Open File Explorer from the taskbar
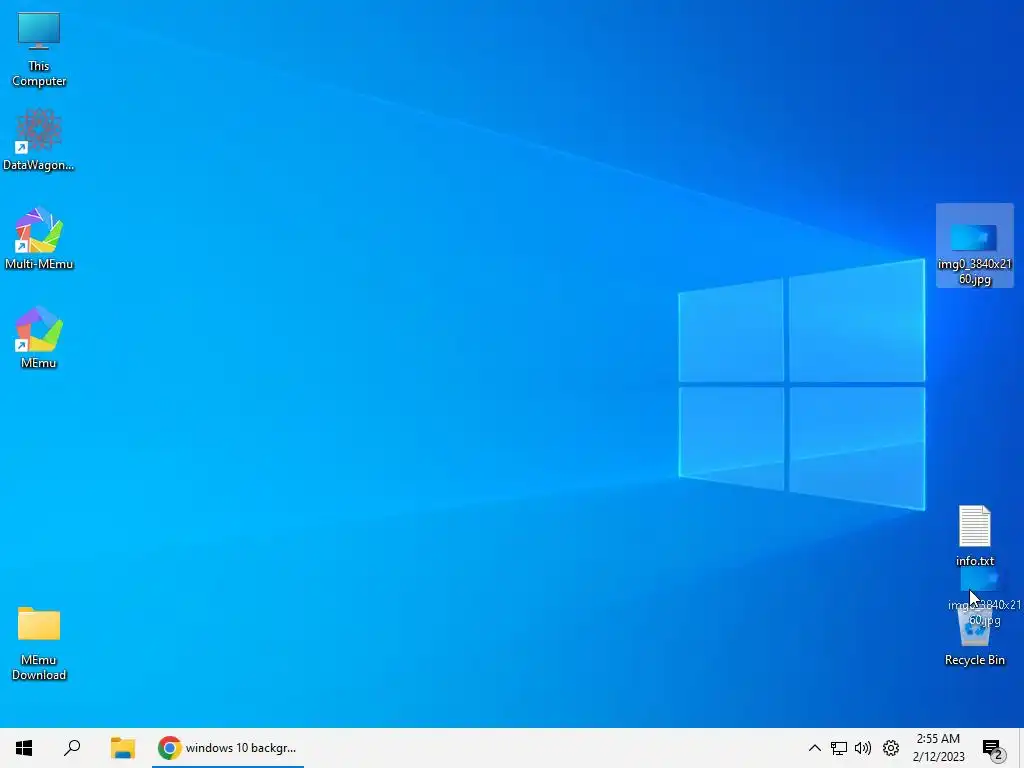 tap(122, 748)
